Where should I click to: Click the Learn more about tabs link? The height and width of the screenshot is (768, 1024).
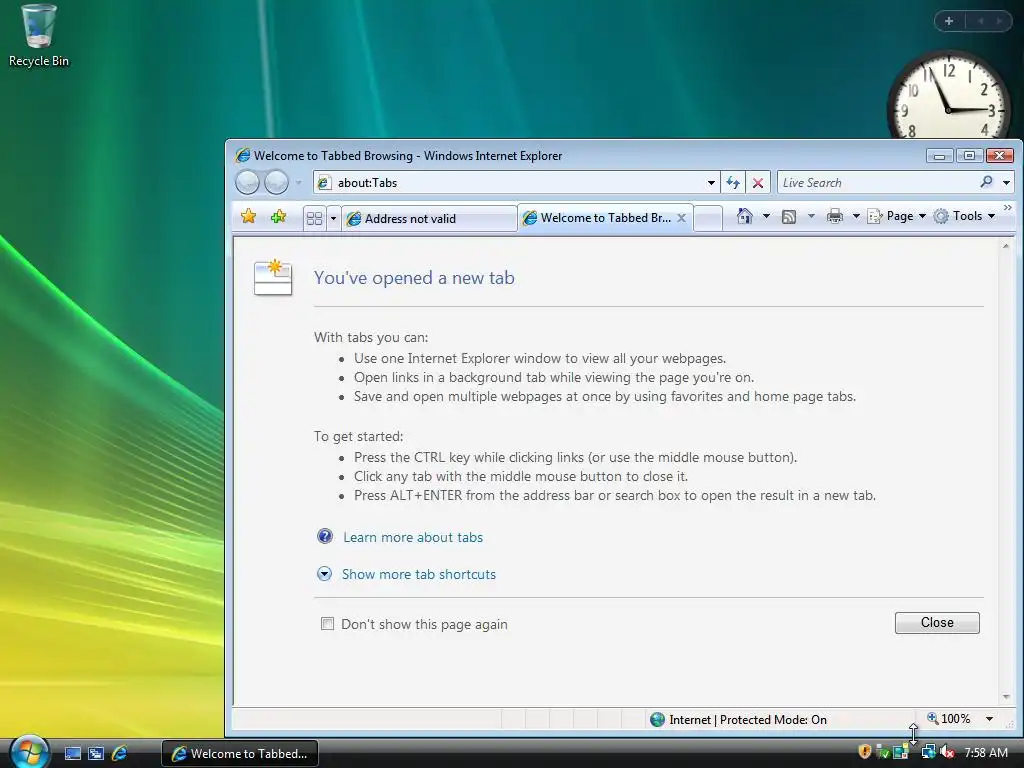(413, 537)
